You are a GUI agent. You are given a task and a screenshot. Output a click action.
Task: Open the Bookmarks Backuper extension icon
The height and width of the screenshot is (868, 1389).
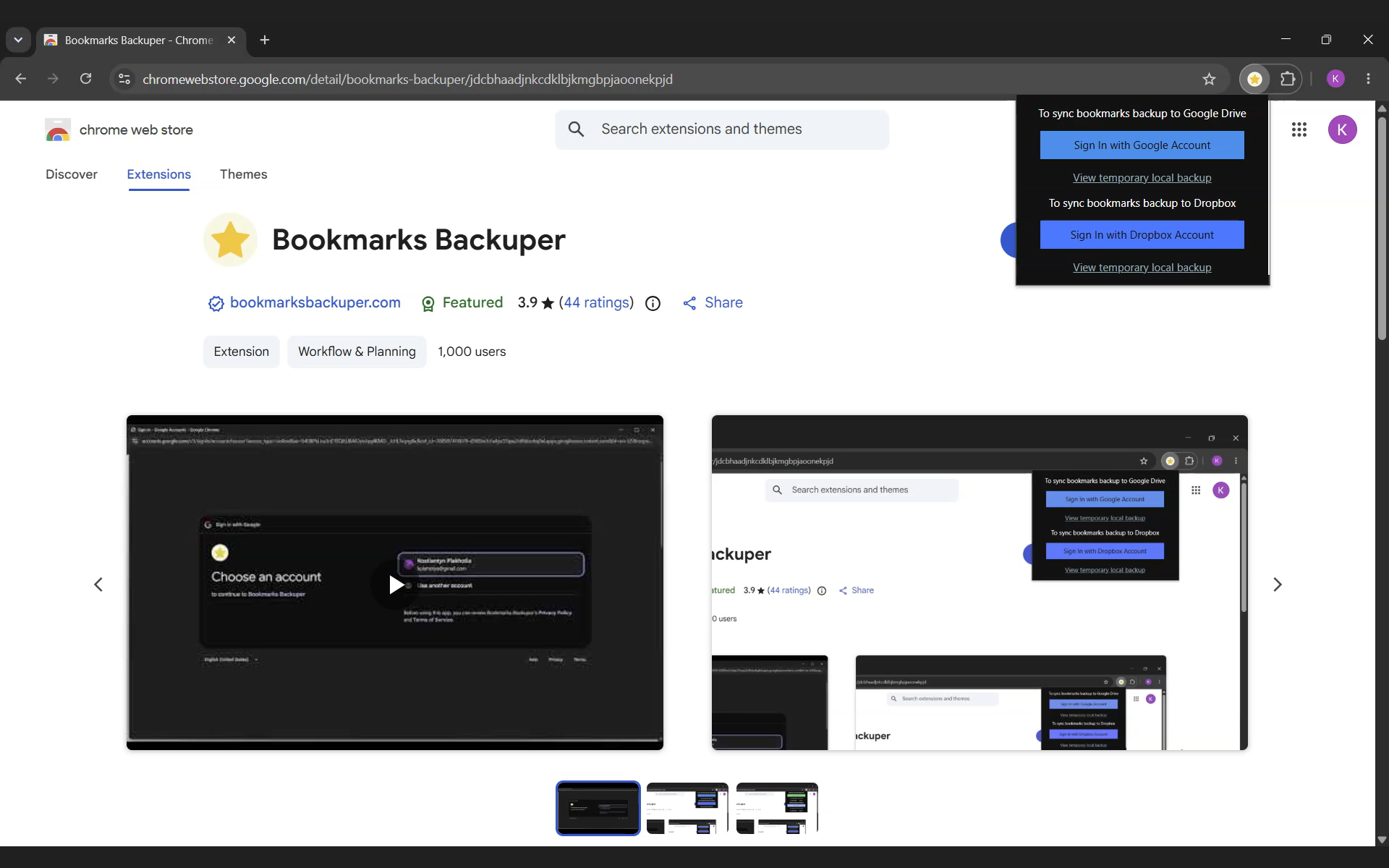click(x=1255, y=79)
